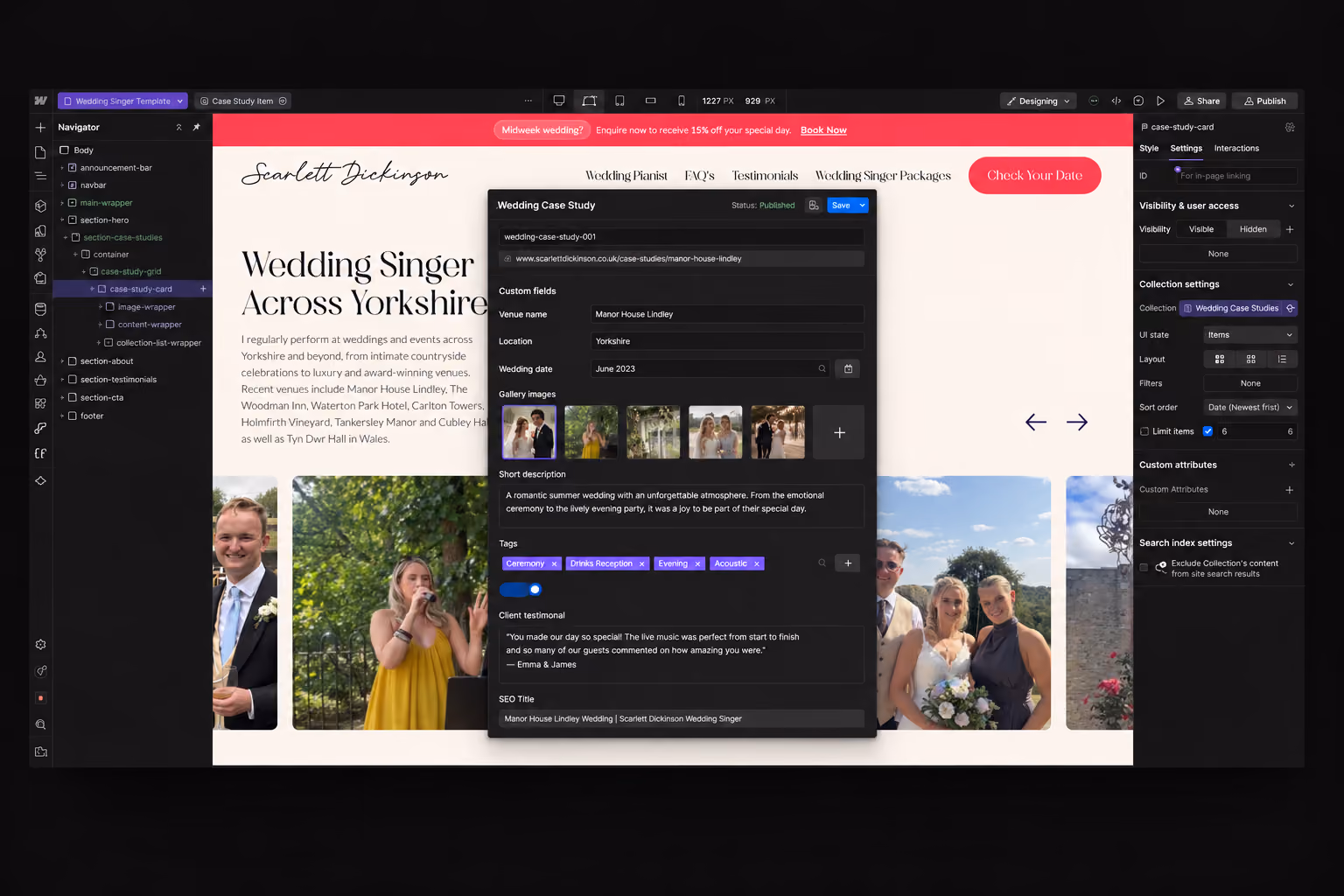Check Exclude Collection's content checkbox
Image resolution: width=1344 pixels, height=896 pixels.
pyautogui.click(x=1144, y=568)
